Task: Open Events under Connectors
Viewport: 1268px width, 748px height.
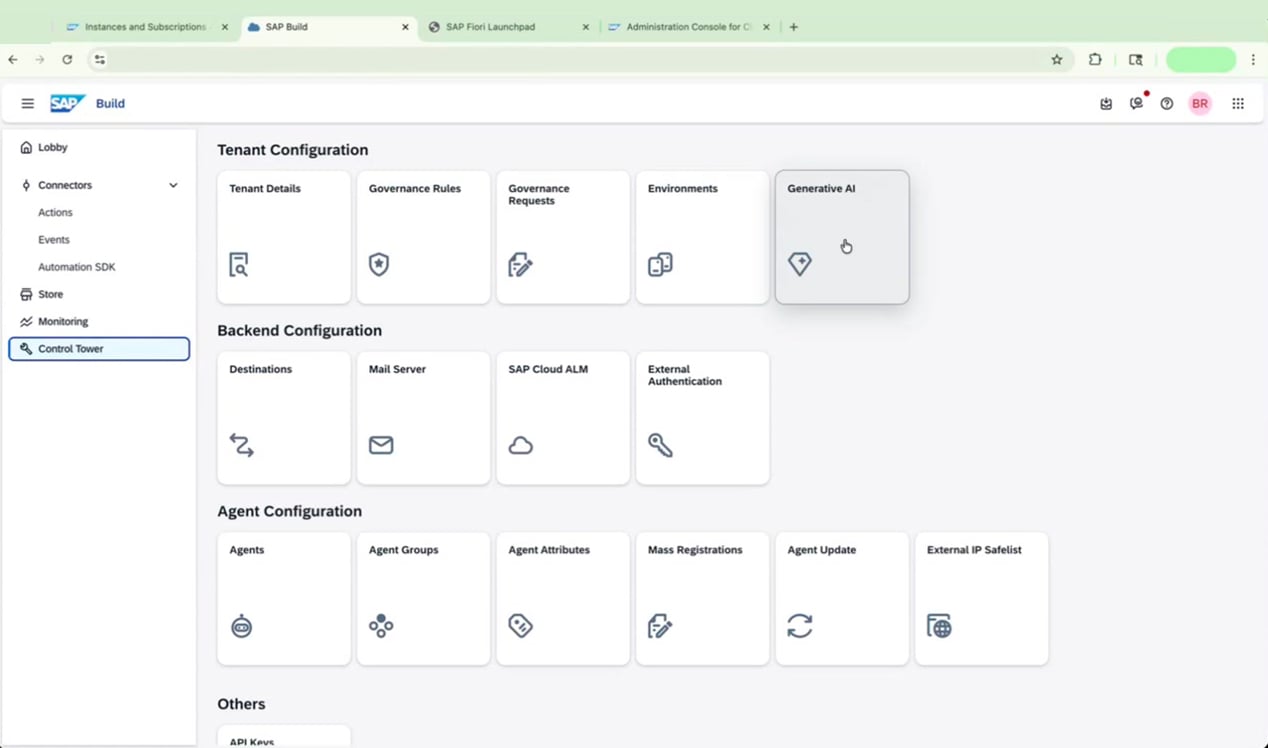Action: click(54, 240)
